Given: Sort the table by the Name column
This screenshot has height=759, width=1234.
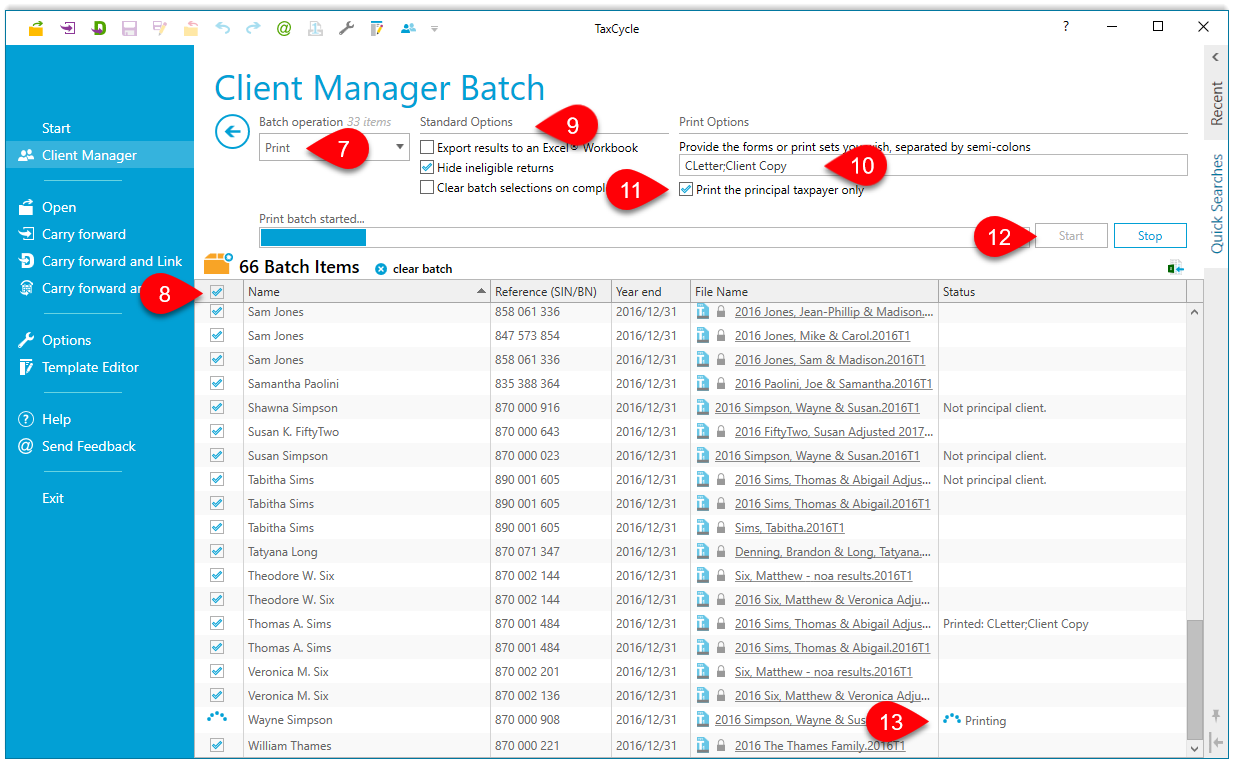Looking at the screenshot, I should [366, 292].
